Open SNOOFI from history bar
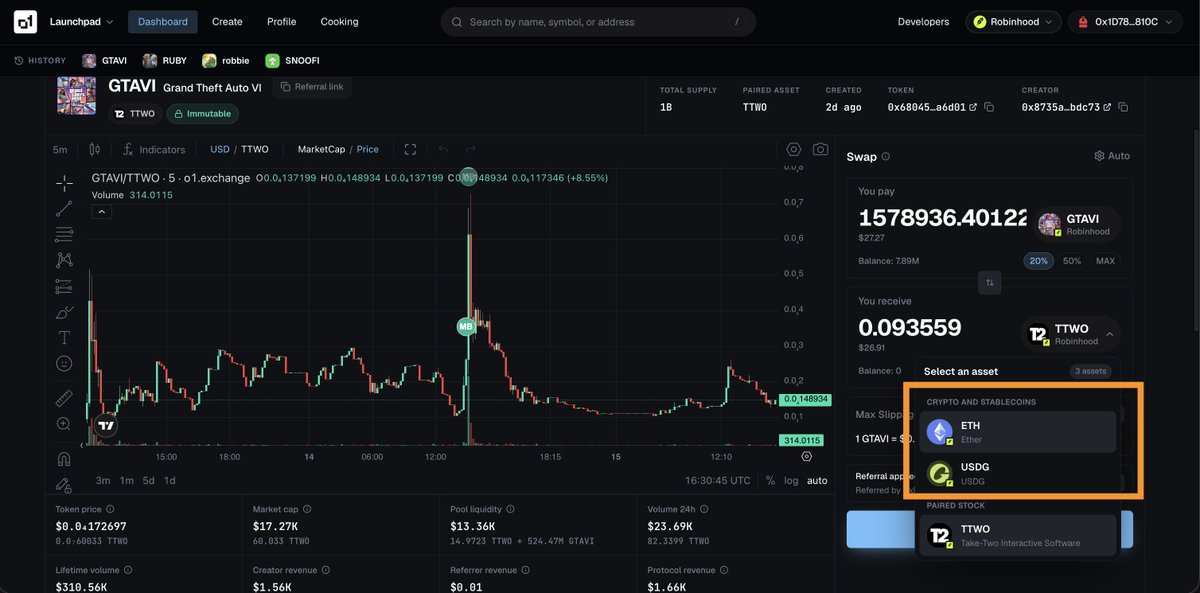This screenshot has height=593, width=1200. click(x=292, y=60)
